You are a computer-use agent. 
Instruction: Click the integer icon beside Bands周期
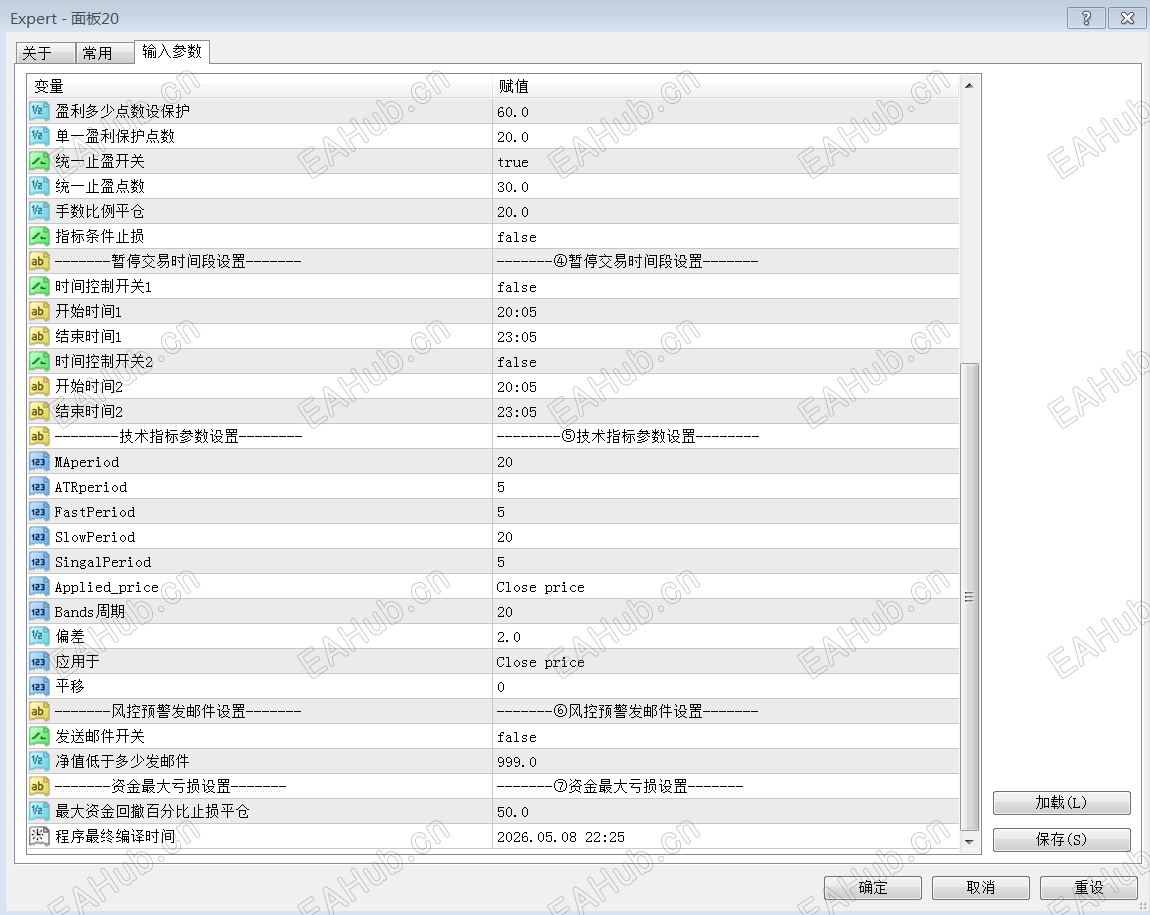[38, 611]
